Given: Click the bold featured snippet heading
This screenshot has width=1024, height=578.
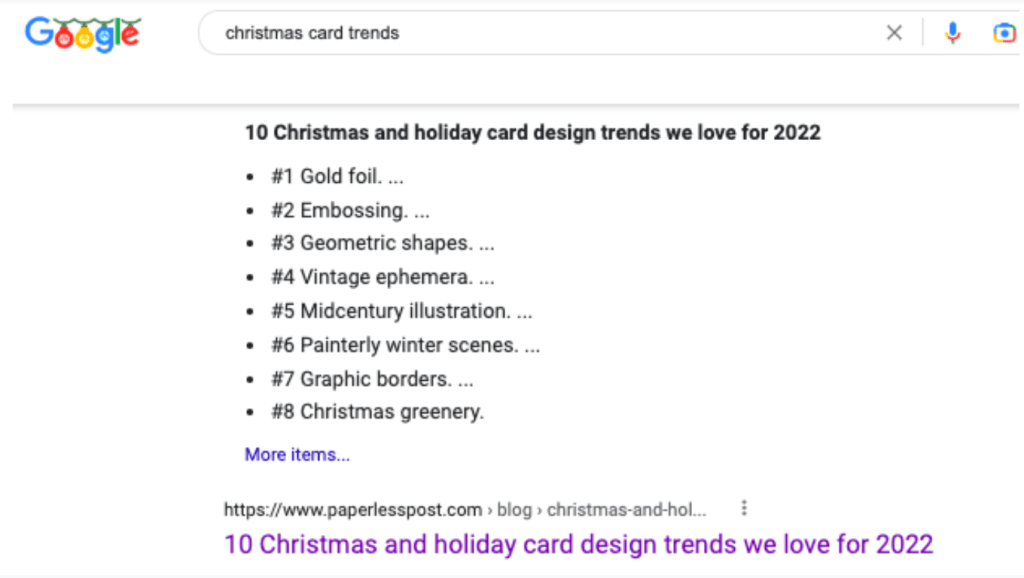Looking at the screenshot, I should tap(532, 132).
